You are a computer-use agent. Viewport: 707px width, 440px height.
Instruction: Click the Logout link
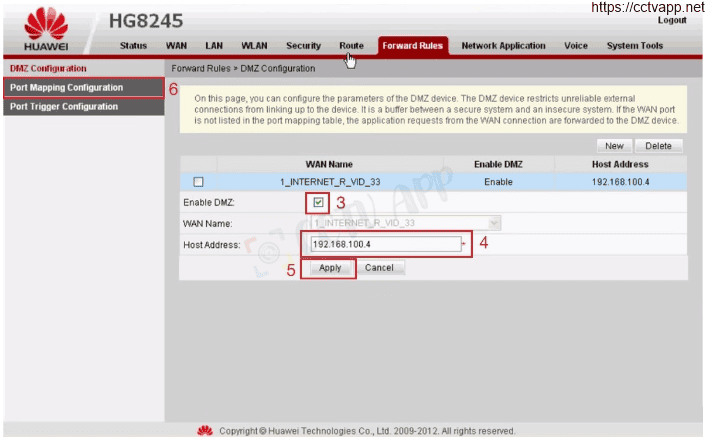[x=672, y=21]
